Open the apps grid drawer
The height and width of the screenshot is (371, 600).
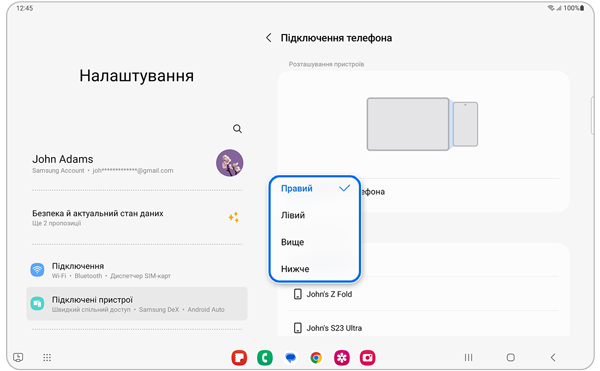tap(47, 358)
